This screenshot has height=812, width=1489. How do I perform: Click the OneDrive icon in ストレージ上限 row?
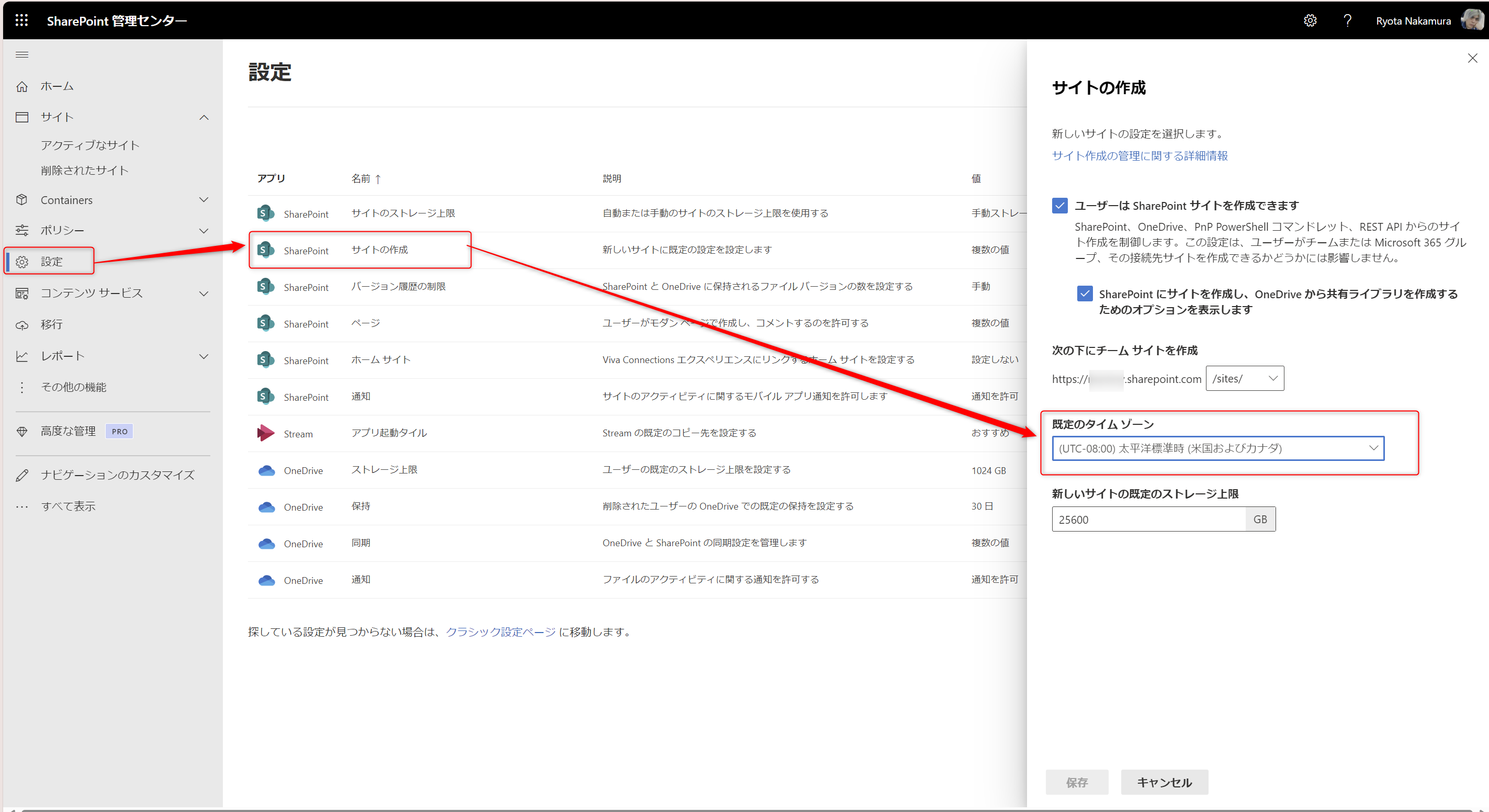click(x=266, y=470)
